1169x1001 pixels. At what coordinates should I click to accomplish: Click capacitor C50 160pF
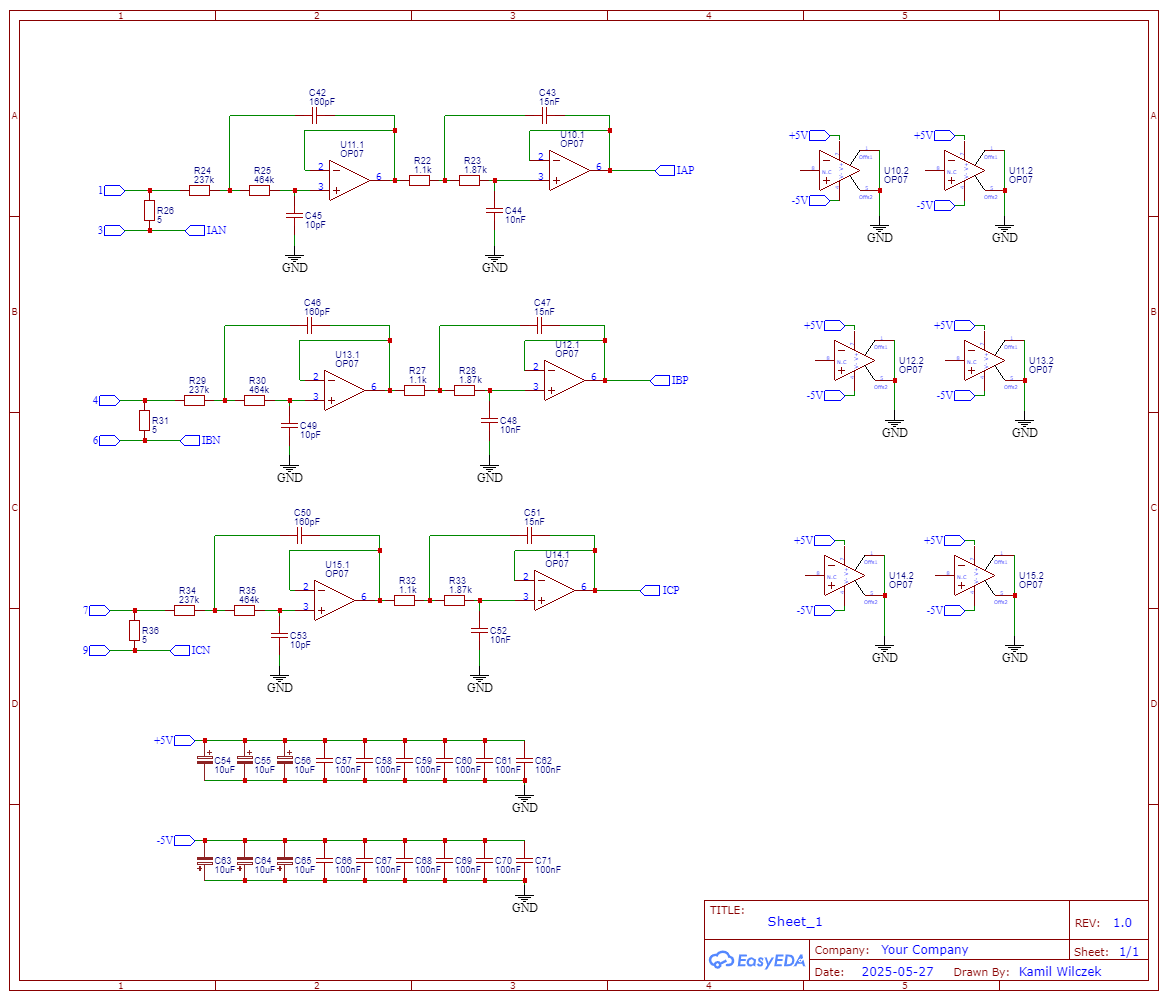[x=300, y=536]
